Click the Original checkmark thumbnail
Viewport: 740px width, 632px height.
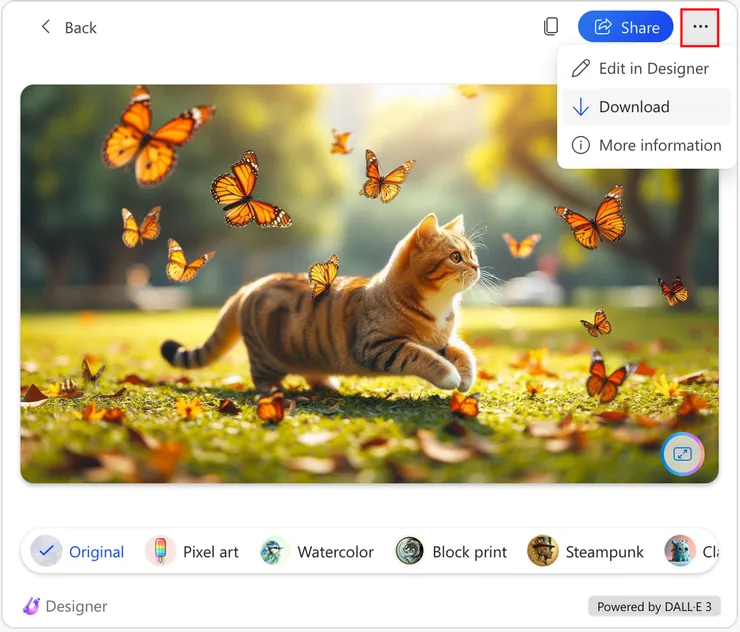46,551
